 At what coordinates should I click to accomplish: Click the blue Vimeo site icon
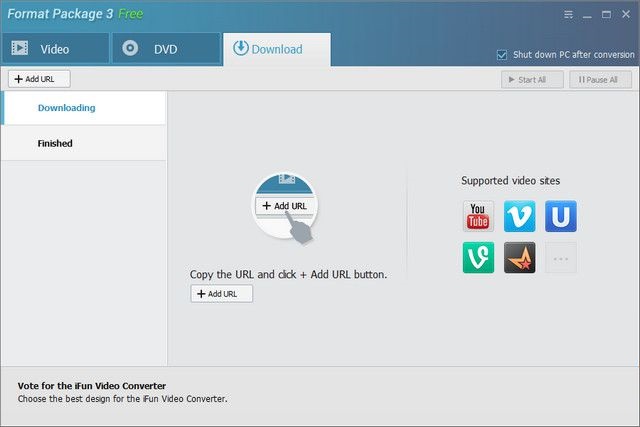click(x=519, y=216)
